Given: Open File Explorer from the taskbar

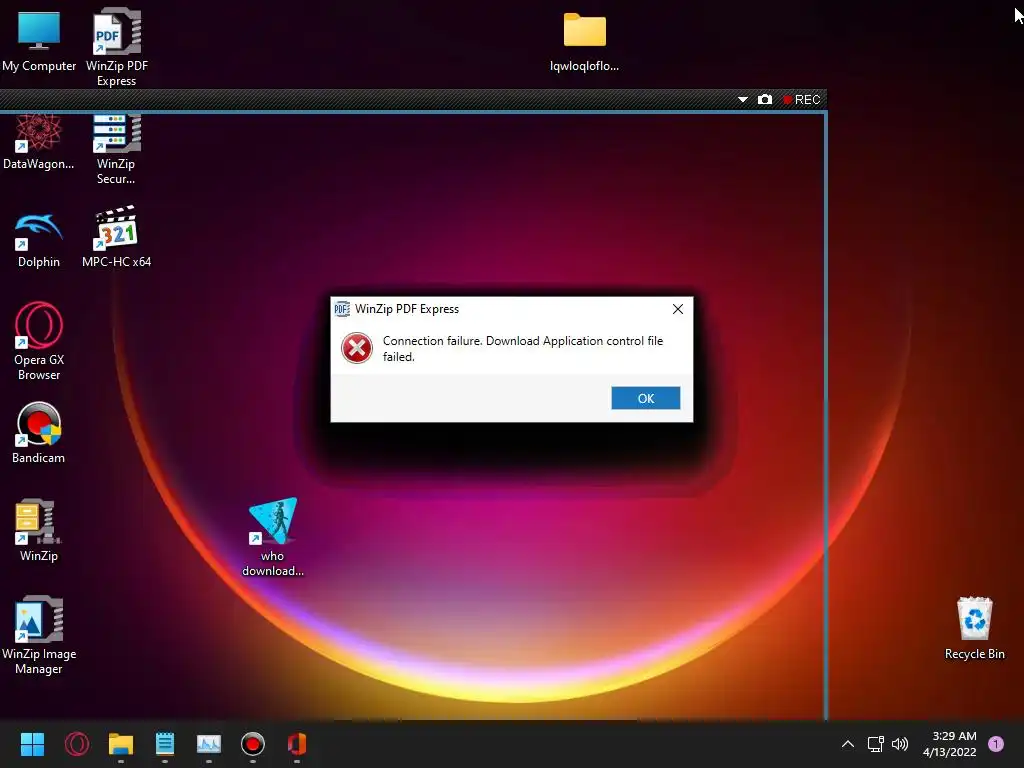Looking at the screenshot, I should 121,744.
